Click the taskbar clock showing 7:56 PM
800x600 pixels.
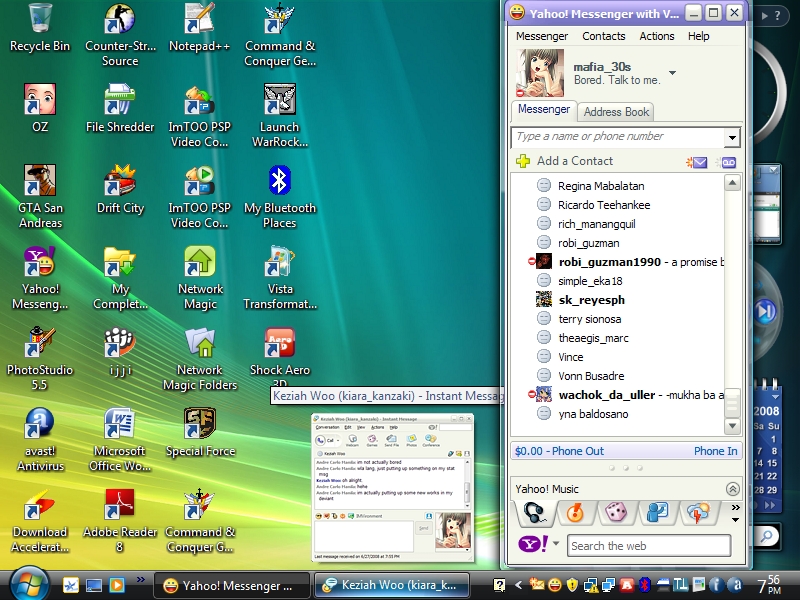(x=768, y=585)
